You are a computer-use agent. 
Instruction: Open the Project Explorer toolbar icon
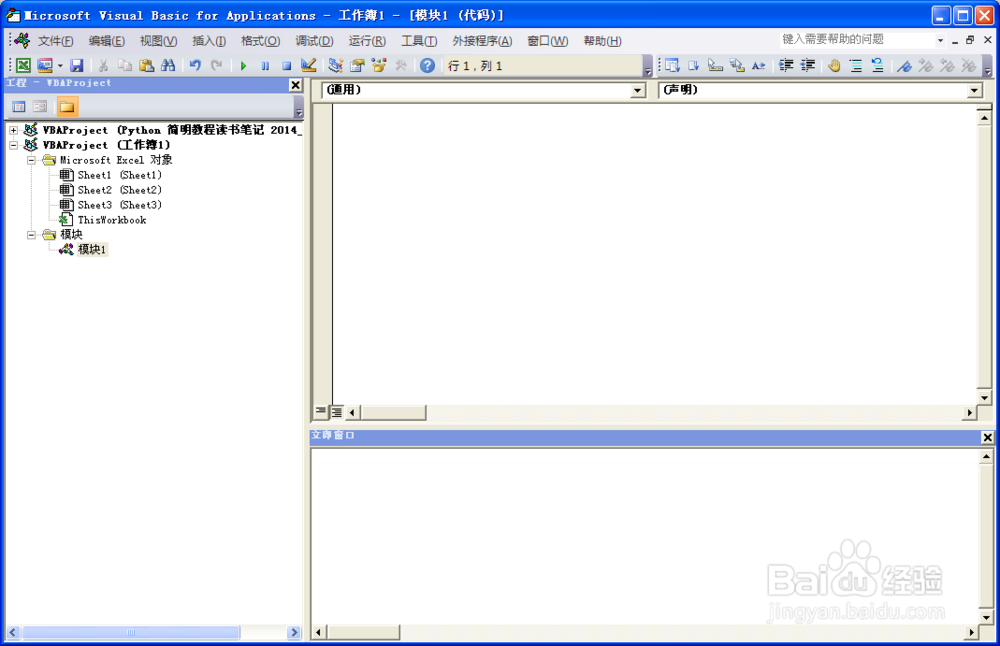[x=335, y=65]
